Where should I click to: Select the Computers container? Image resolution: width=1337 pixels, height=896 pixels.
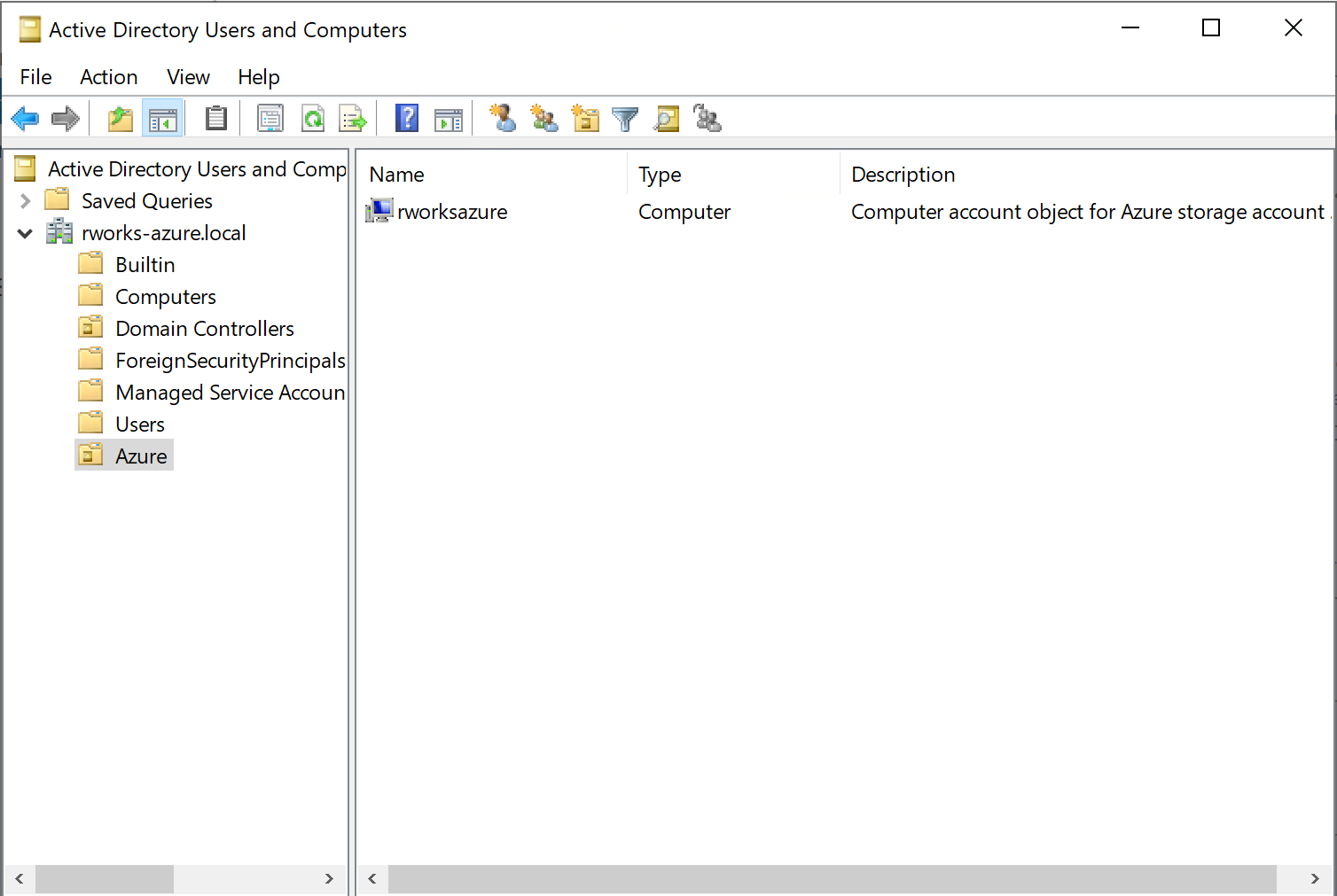tap(166, 297)
